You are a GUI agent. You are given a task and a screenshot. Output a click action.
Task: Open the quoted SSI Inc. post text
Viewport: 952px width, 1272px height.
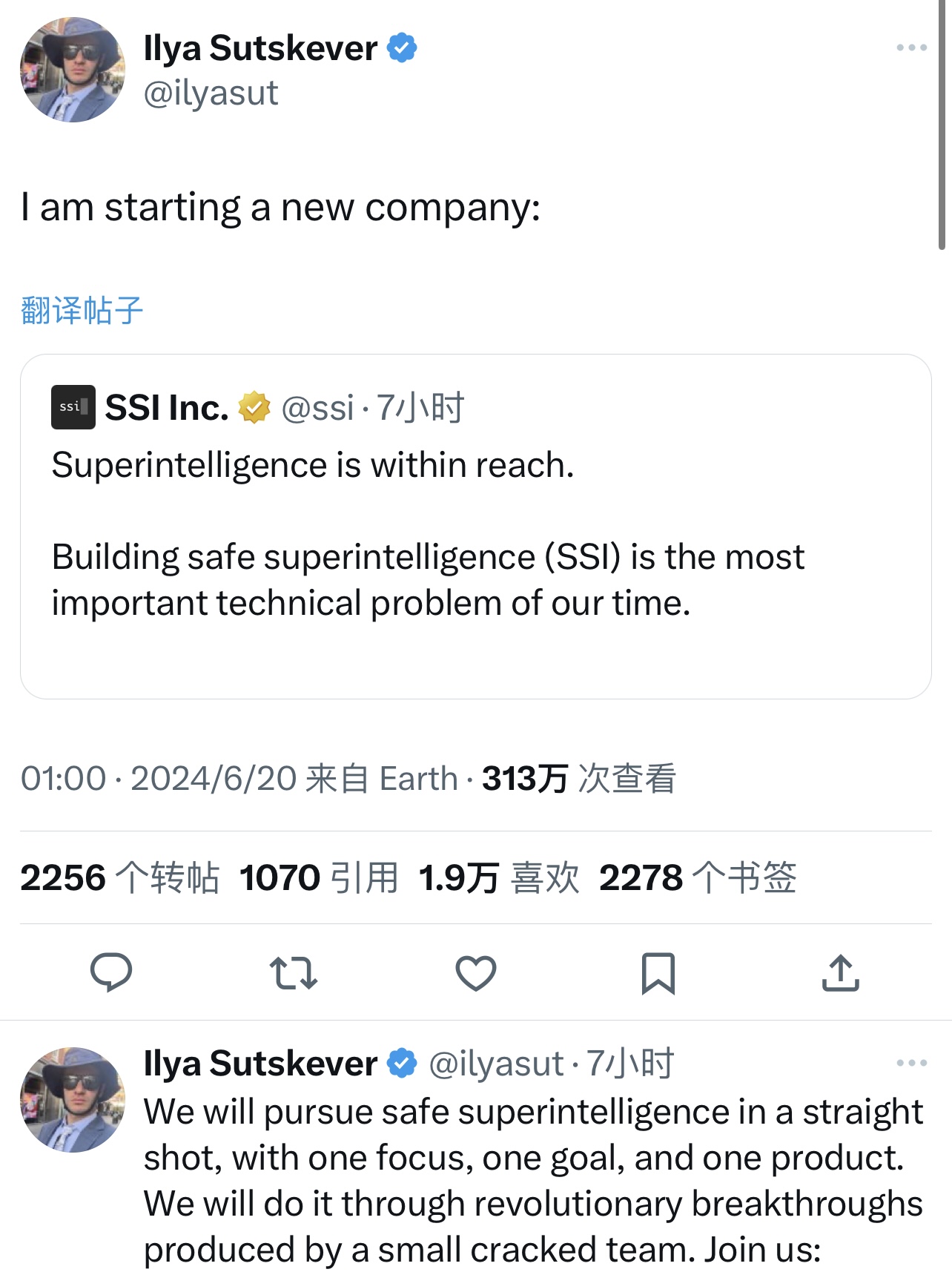[x=427, y=556]
